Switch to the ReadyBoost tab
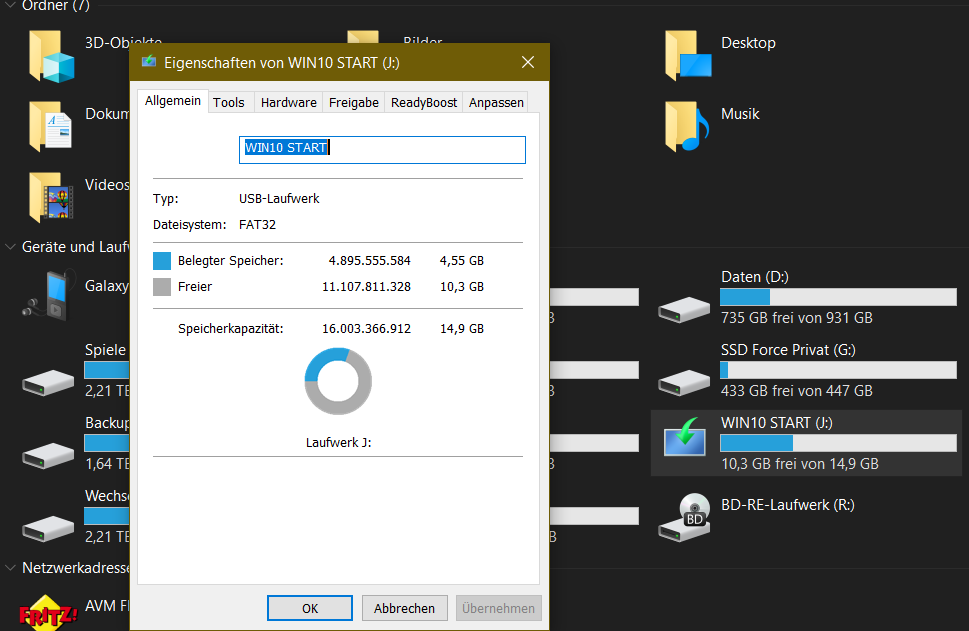 pyautogui.click(x=424, y=103)
